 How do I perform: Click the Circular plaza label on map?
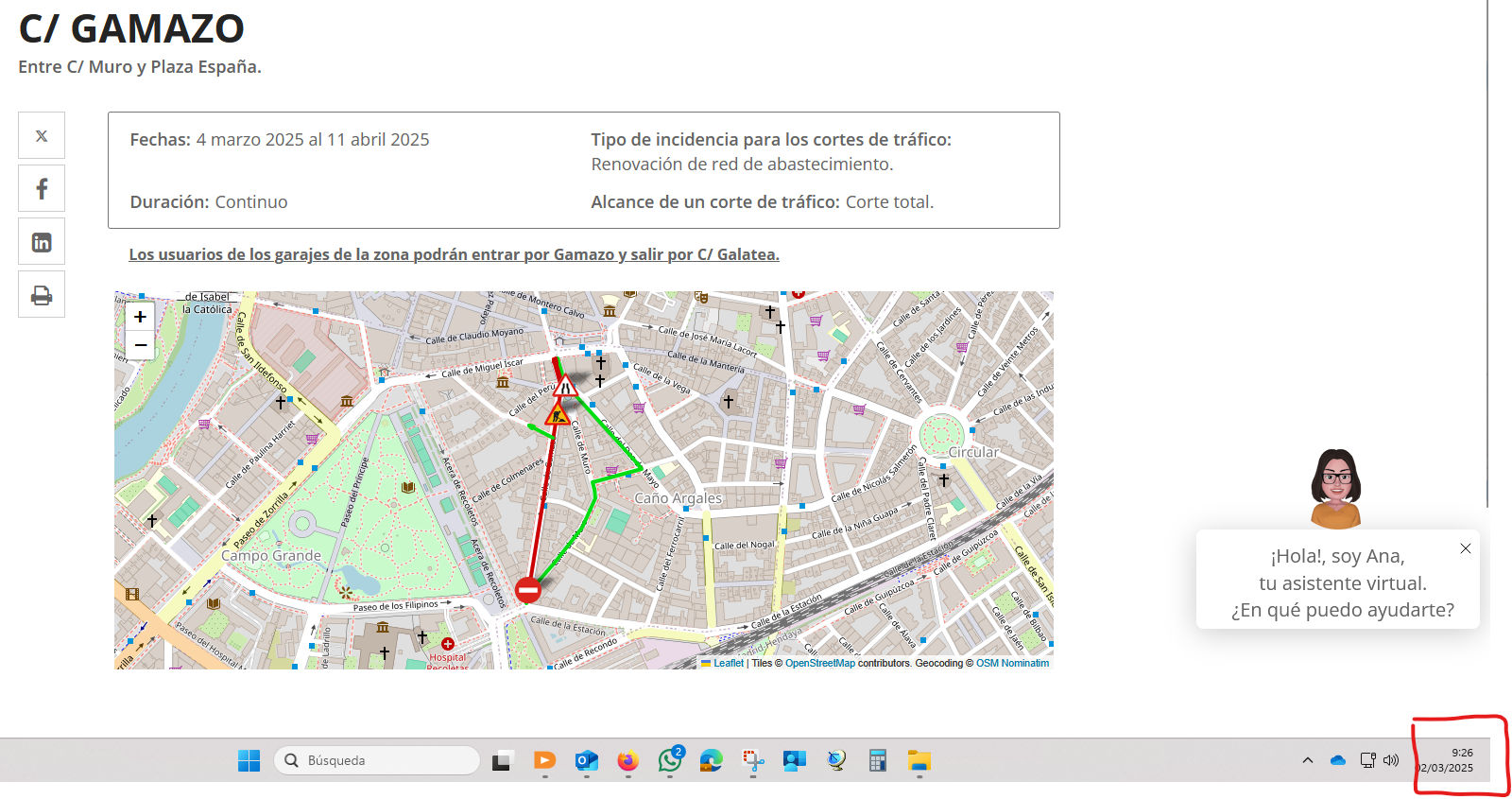coord(973,452)
